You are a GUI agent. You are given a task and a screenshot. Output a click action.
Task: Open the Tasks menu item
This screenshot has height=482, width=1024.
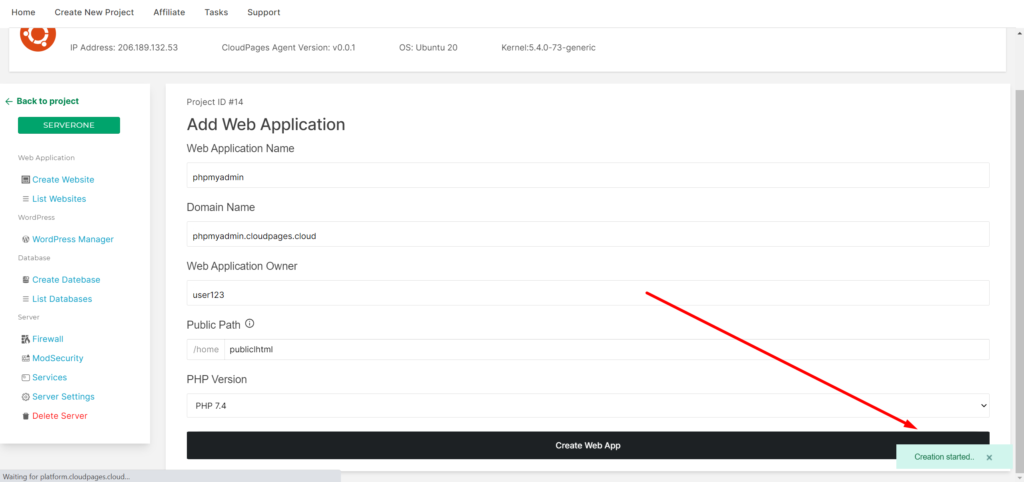[216, 12]
